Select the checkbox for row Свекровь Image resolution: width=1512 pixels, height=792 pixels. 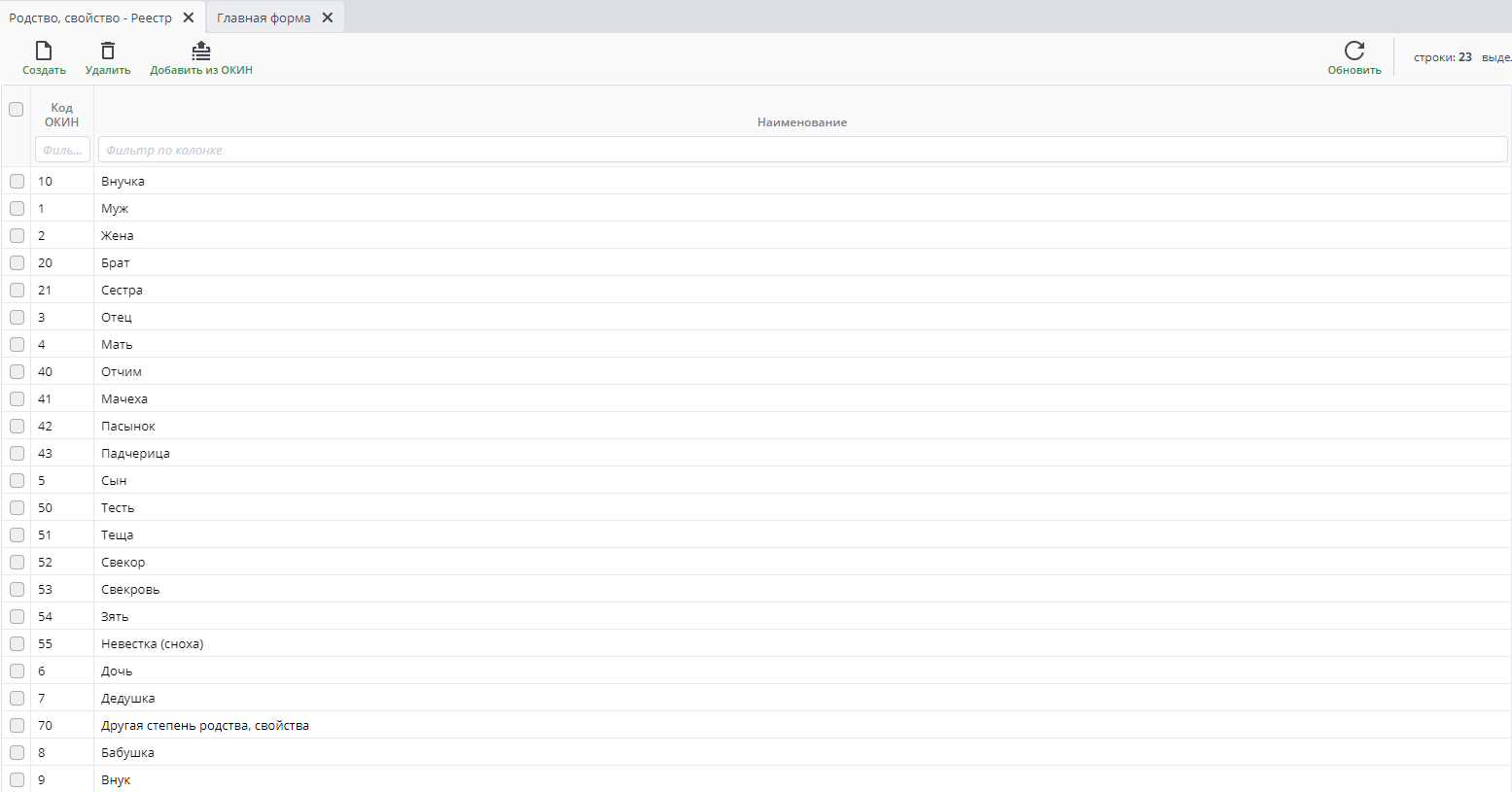click(17, 589)
